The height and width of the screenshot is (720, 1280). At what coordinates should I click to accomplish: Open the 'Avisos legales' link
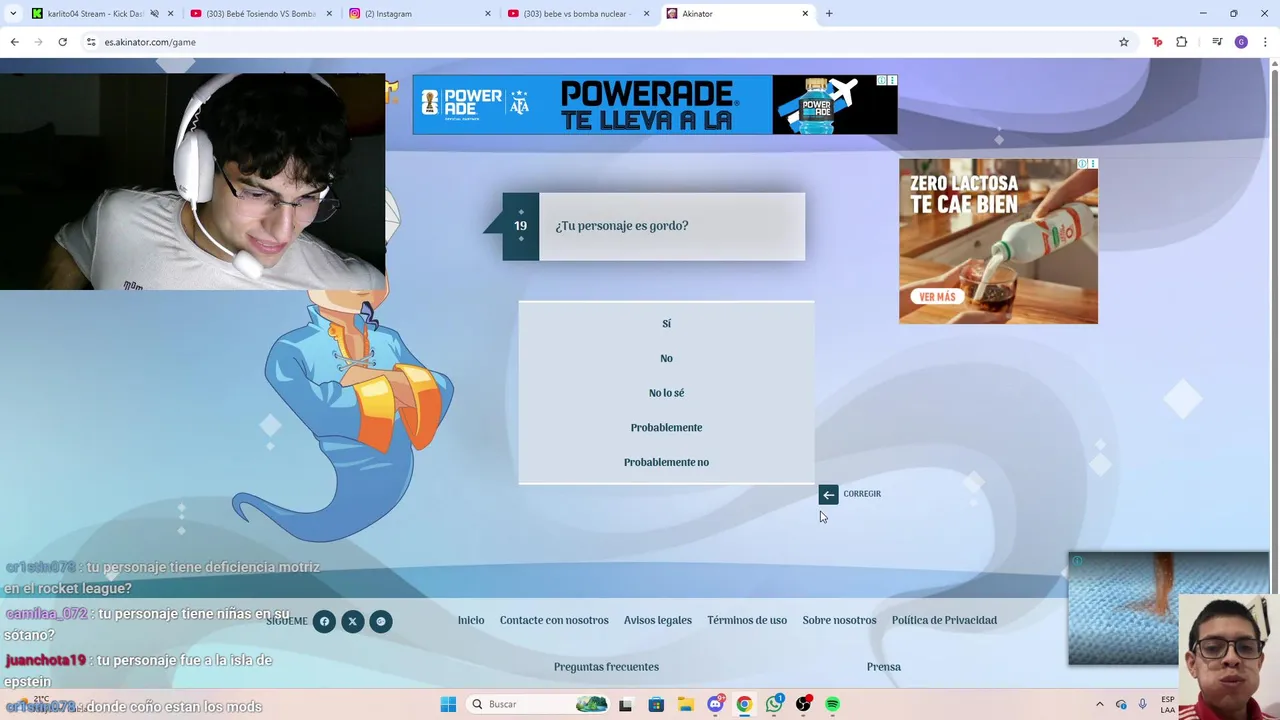point(658,620)
